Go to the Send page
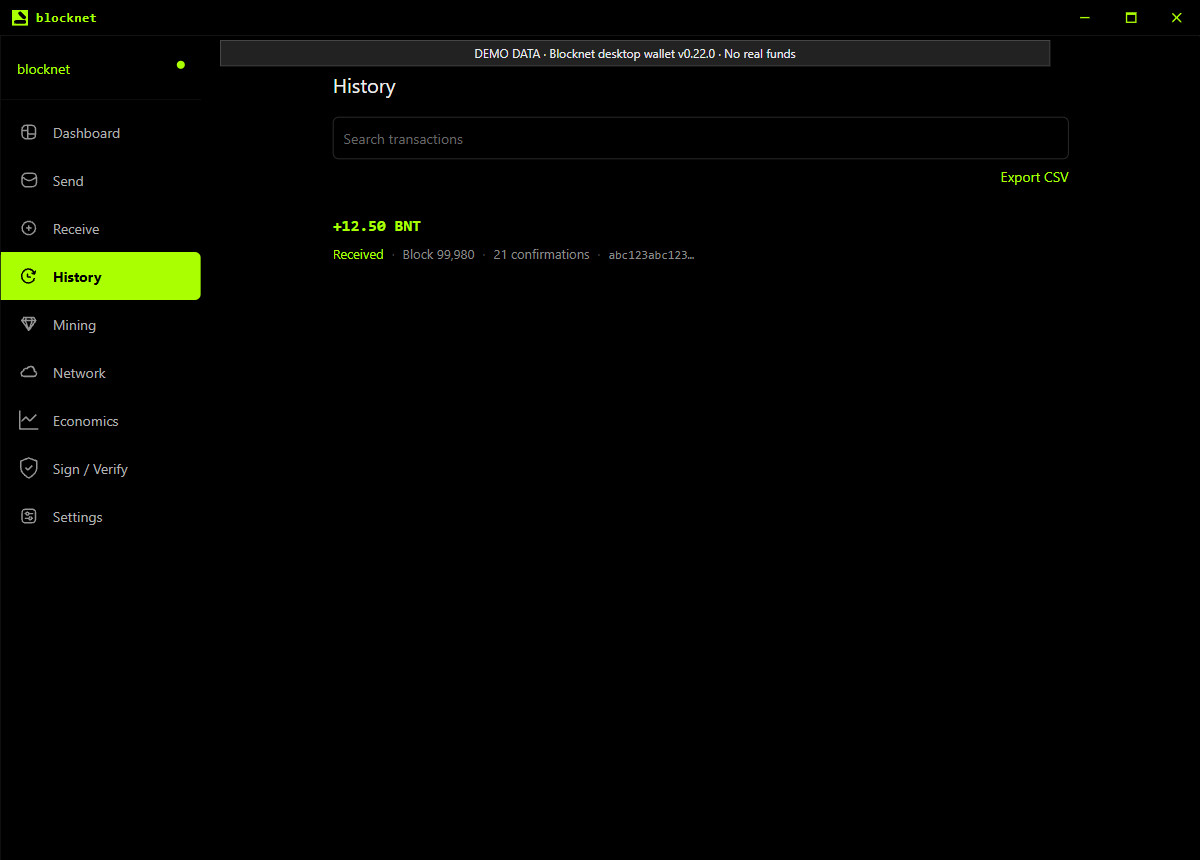The height and width of the screenshot is (860, 1200). (x=100, y=181)
